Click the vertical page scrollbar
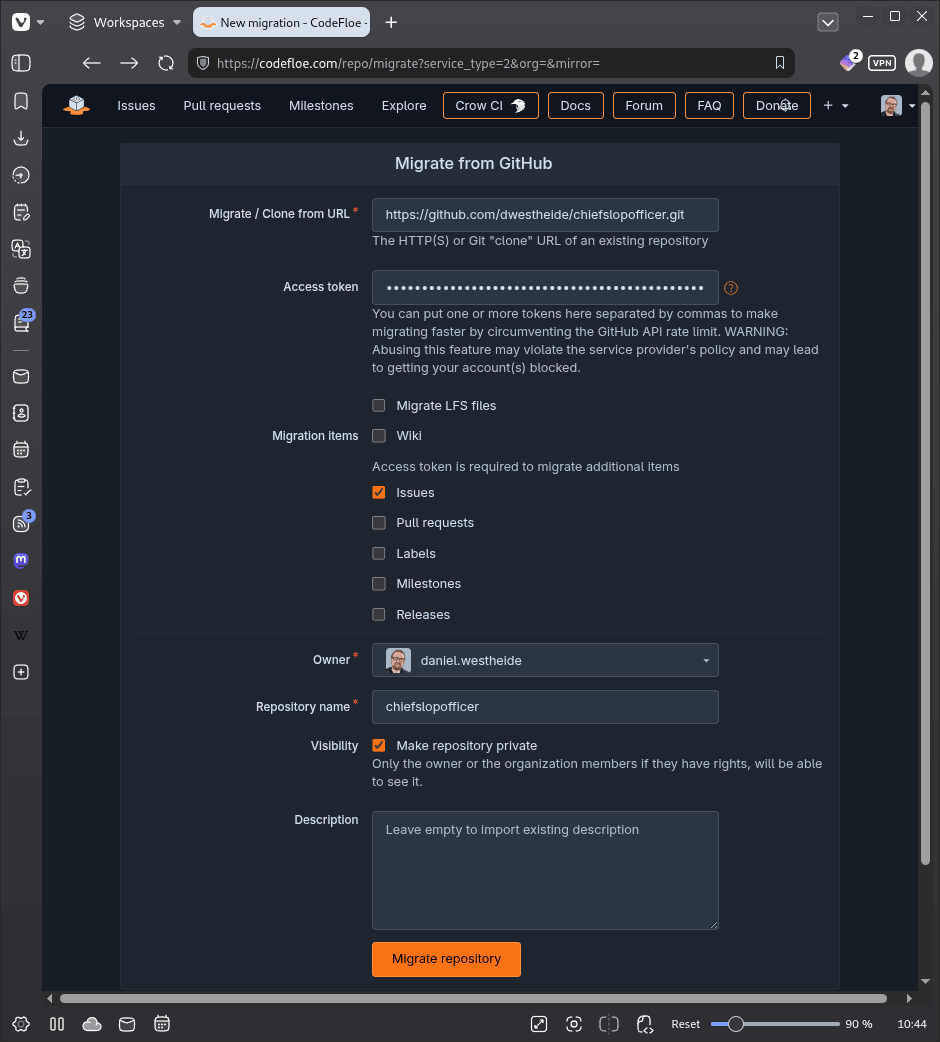Screen dimensions: 940x1042 [x=925, y=482]
